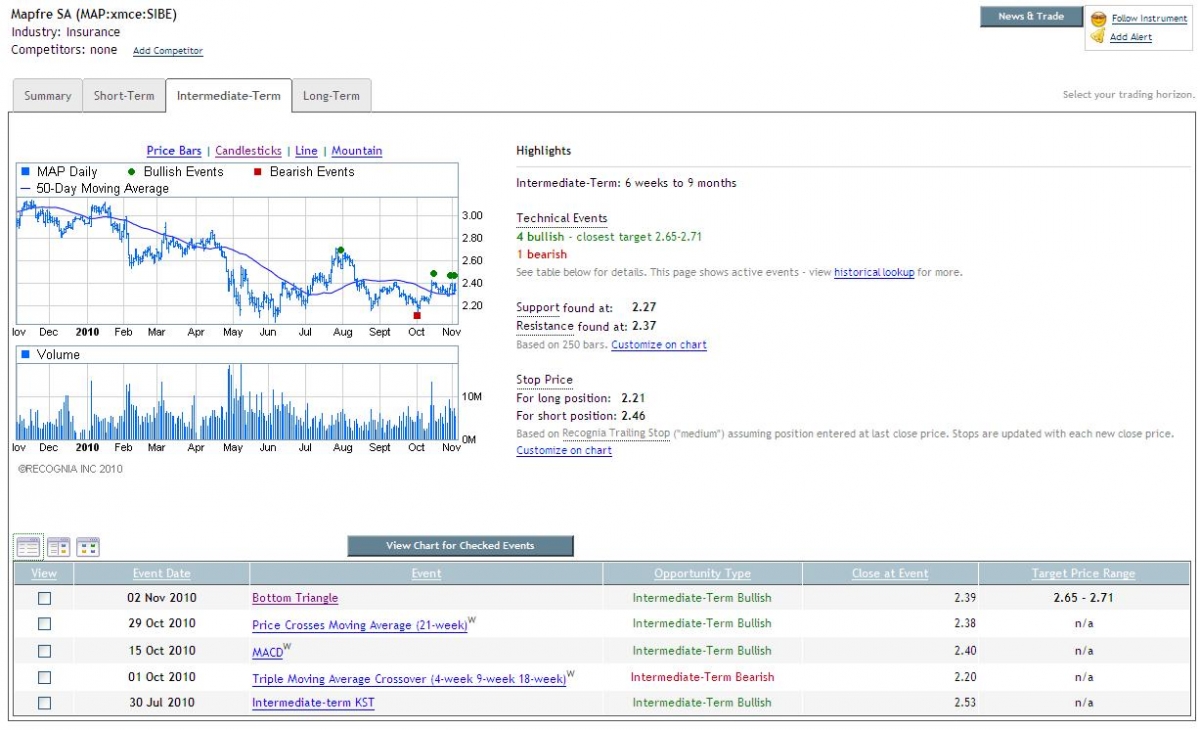
Task: Enable the Intermediate-term KST event checkbox
Action: point(44,703)
